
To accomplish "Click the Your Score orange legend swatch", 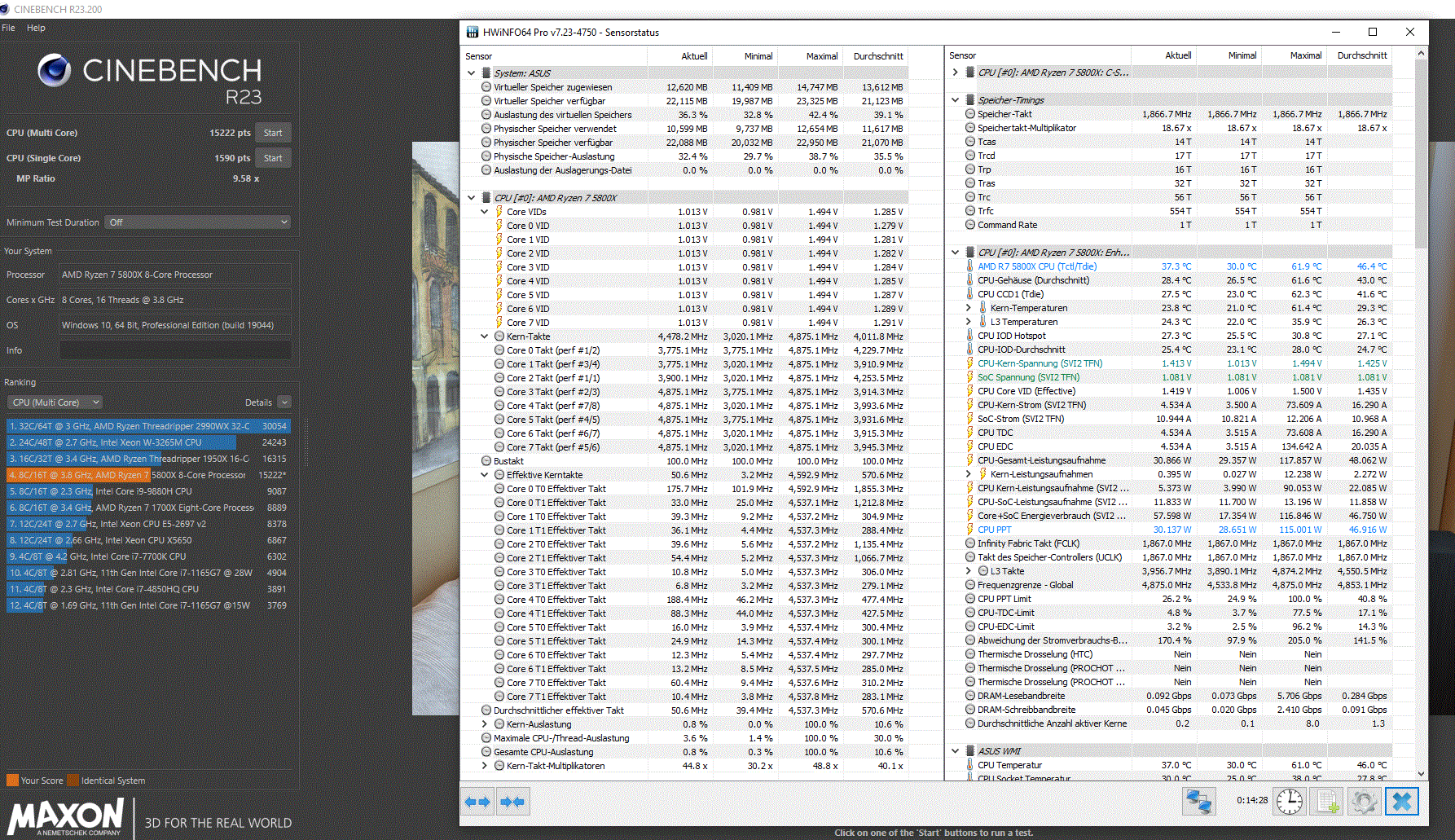I will click(x=12, y=780).
